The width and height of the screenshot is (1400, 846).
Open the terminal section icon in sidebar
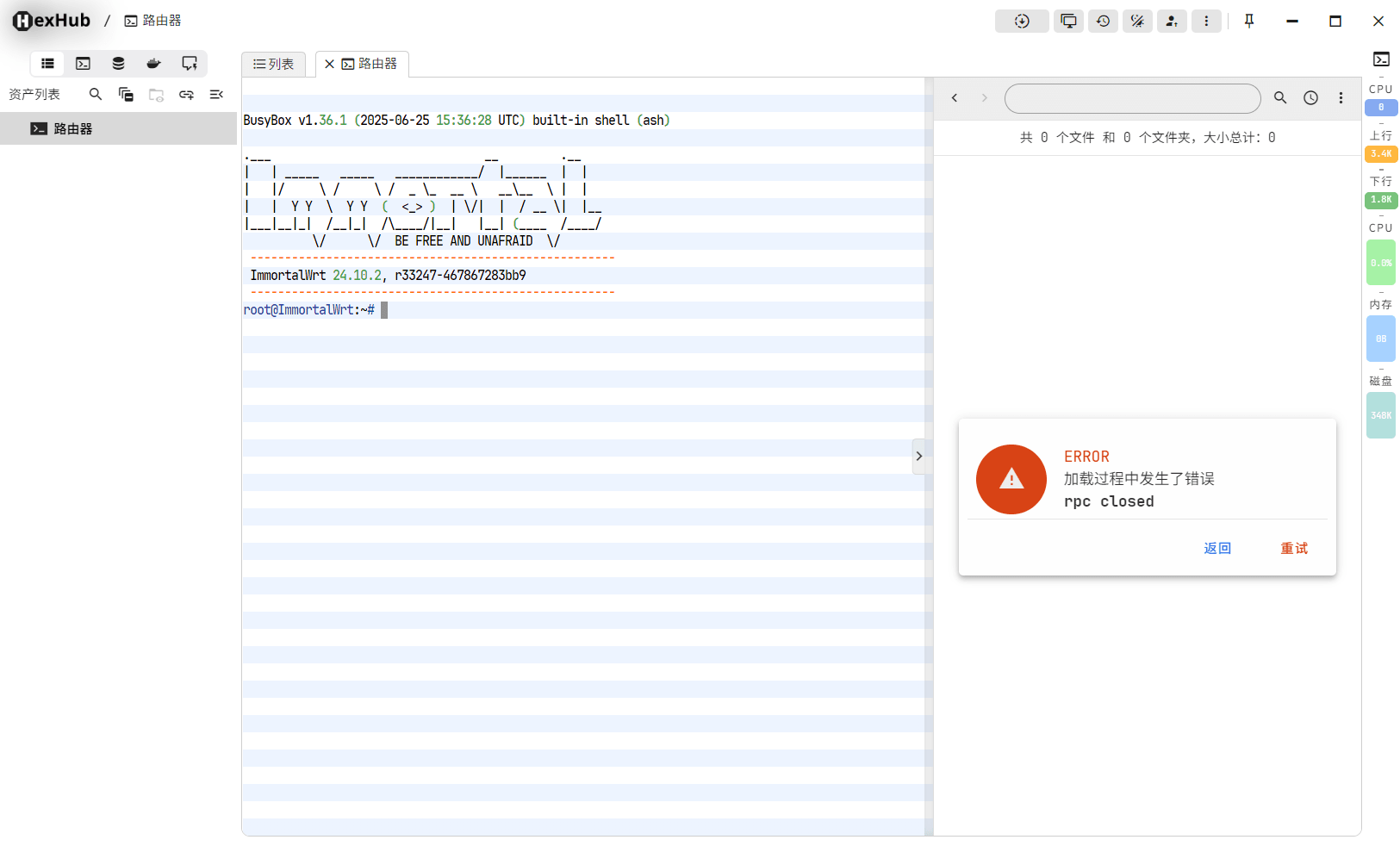[83, 64]
